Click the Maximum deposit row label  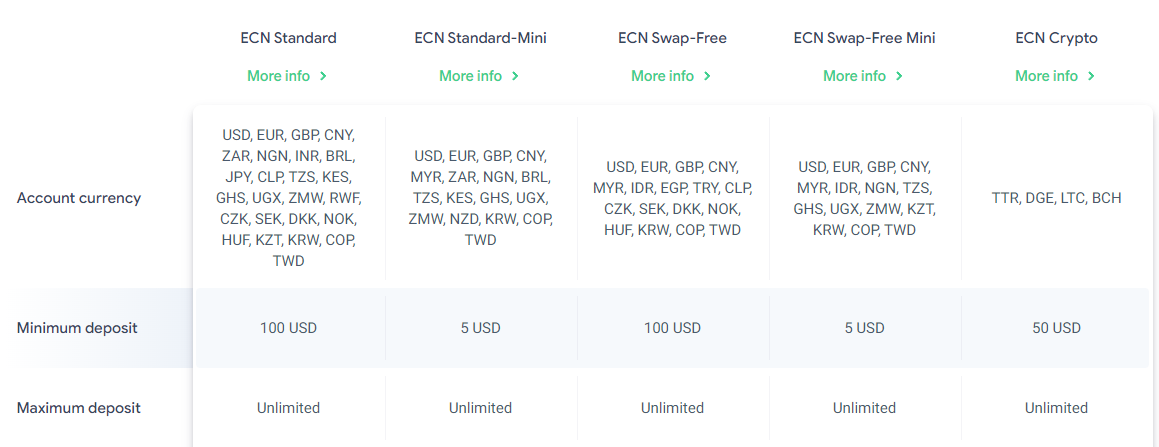79,408
